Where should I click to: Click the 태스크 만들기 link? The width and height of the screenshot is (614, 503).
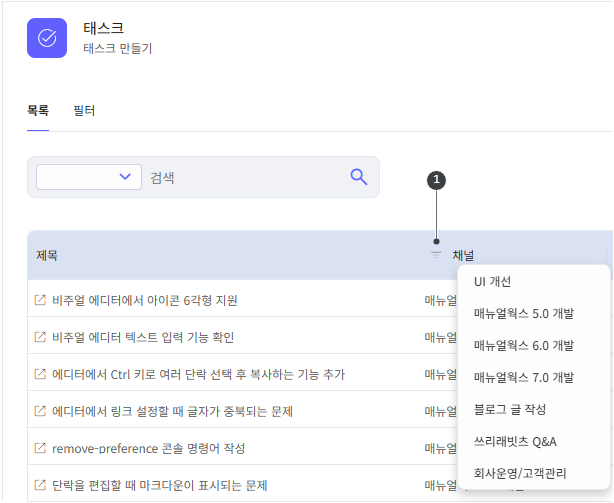click(117, 48)
